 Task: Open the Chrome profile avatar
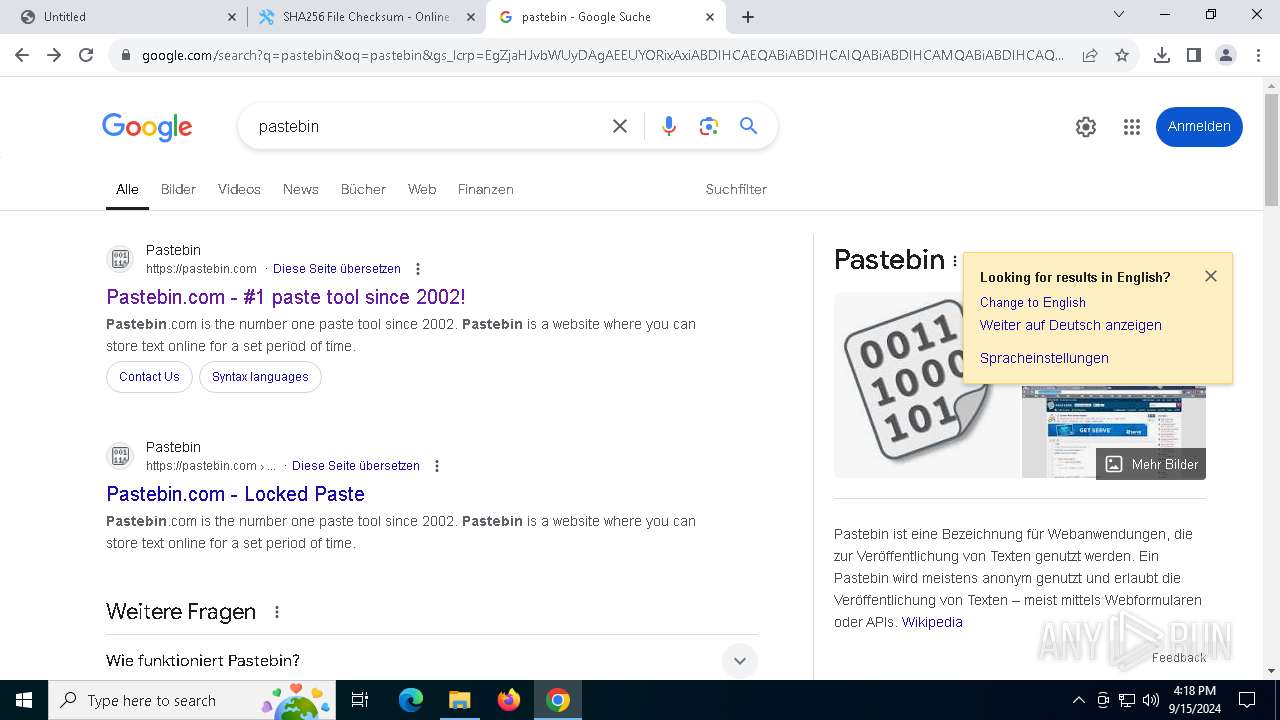pos(1226,55)
